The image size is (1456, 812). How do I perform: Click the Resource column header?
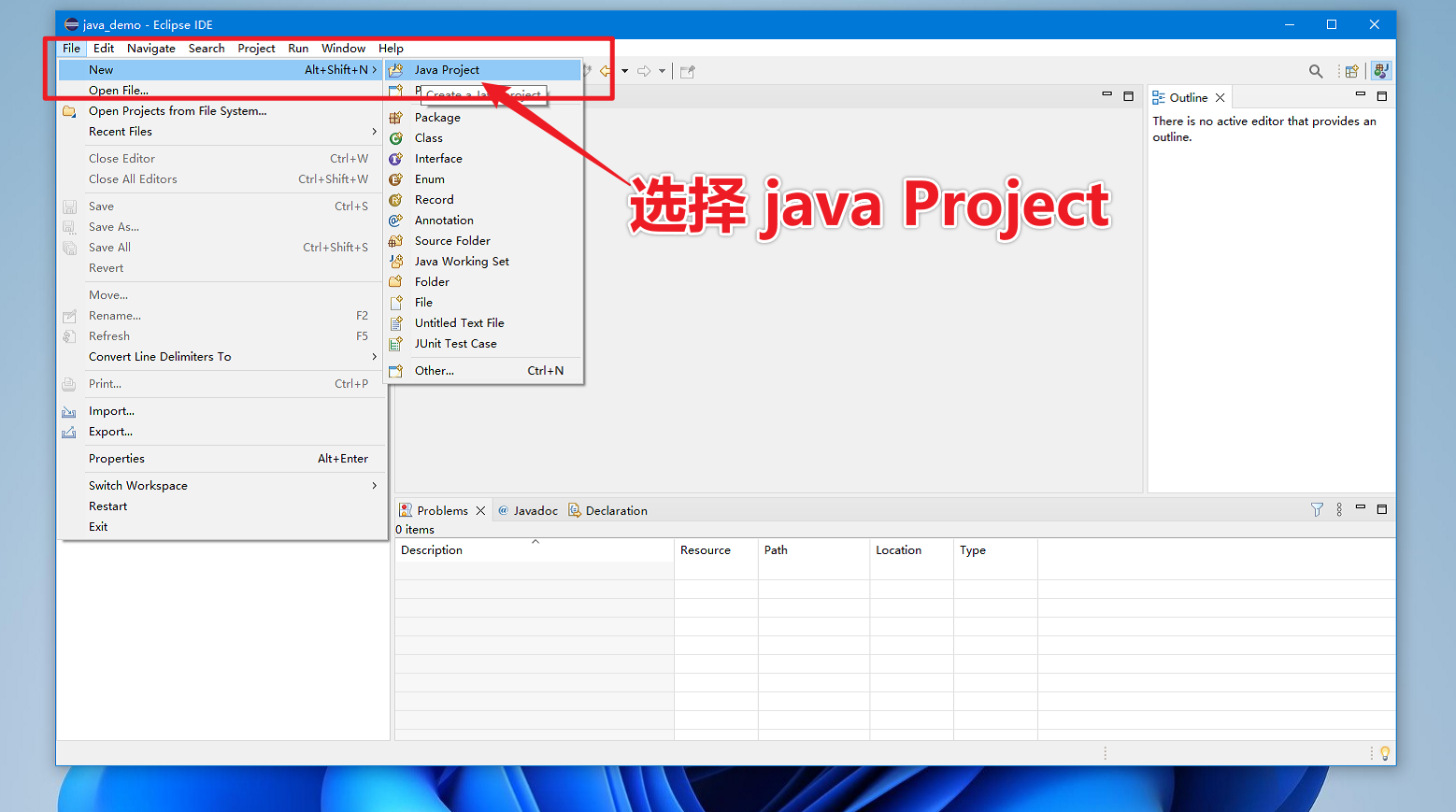point(716,550)
